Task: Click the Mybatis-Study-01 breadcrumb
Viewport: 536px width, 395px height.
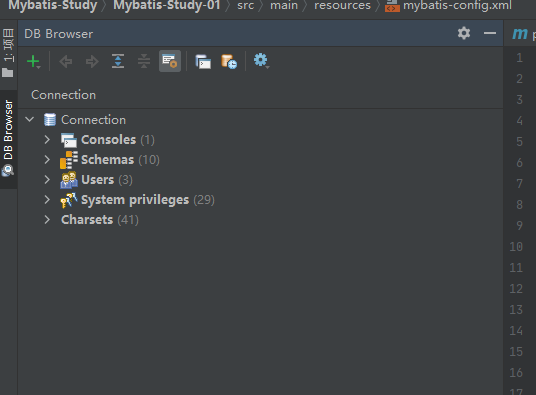Action: [167, 5]
